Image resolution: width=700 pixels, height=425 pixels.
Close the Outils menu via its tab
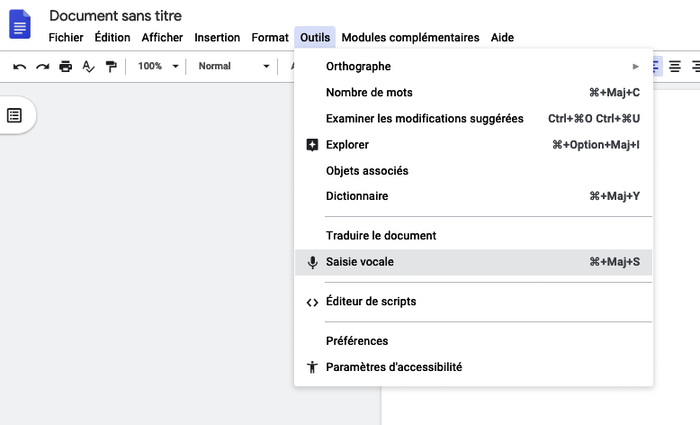pos(315,38)
